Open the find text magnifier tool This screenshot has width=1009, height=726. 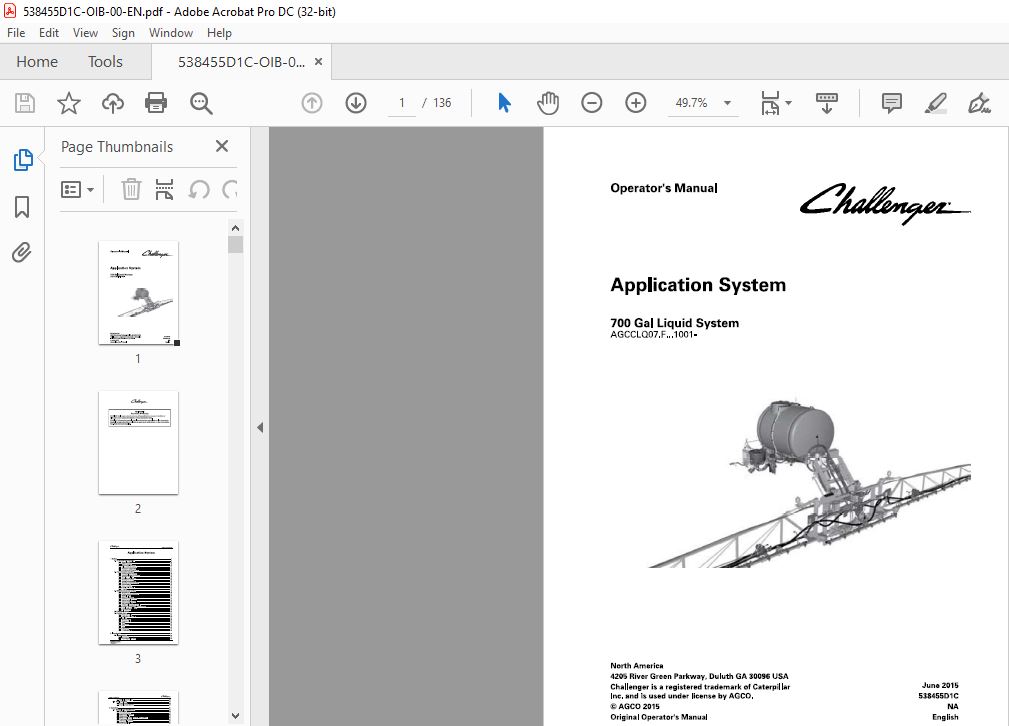coord(201,103)
